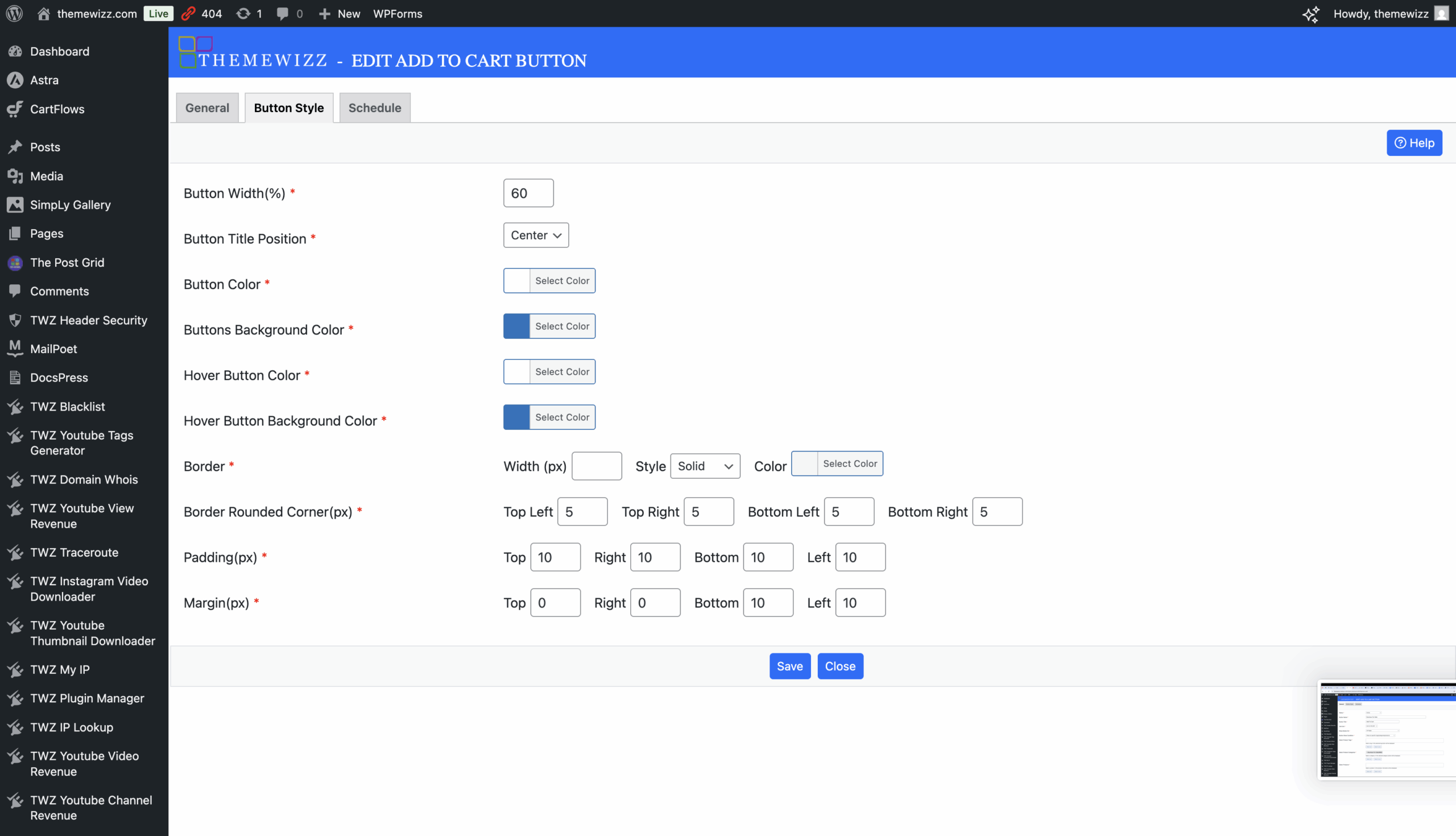Click the Save button
Viewport: 1456px width, 836px height.
click(x=789, y=666)
